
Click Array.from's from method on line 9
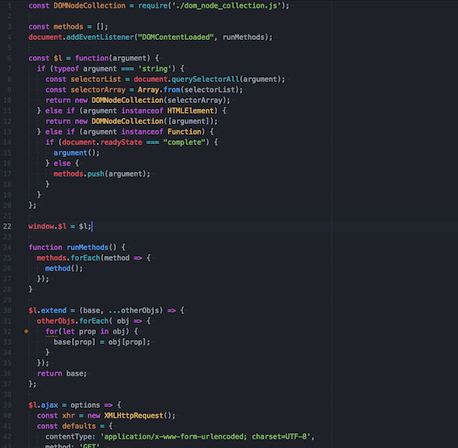[172, 90]
